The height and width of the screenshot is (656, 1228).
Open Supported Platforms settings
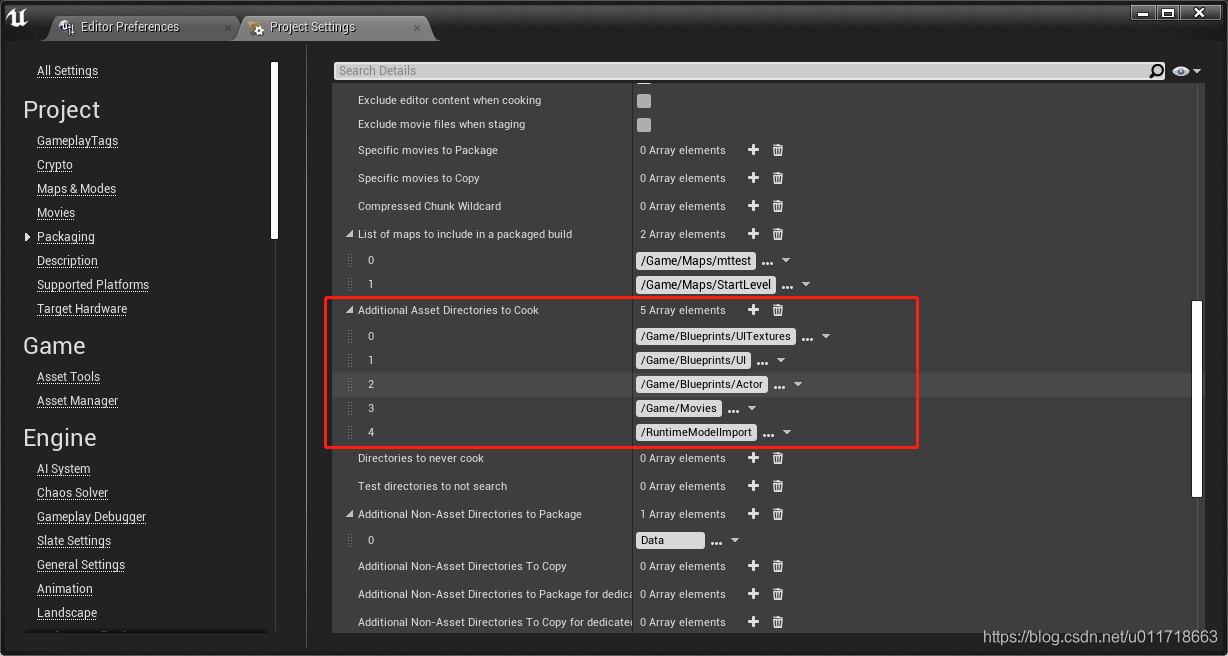point(93,285)
